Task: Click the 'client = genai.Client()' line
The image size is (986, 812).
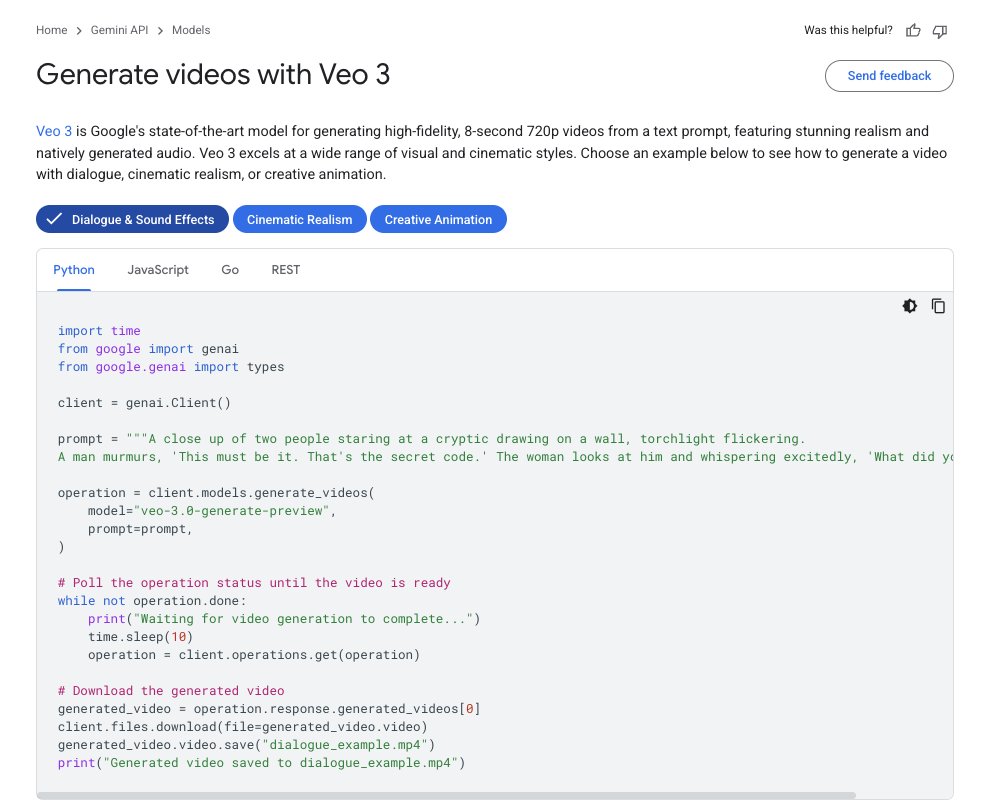Action: tap(144, 403)
